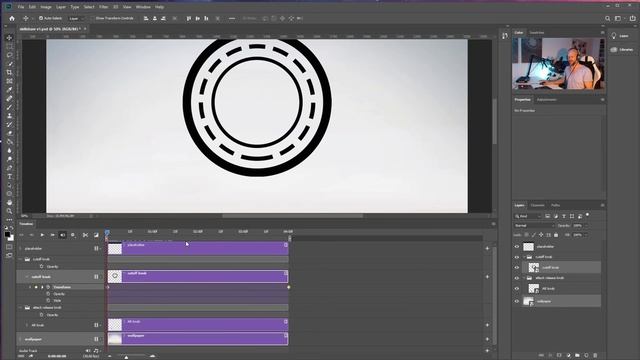Image resolution: width=640 pixels, height=360 pixels.
Task: Select the Rectangular Marquee tool
Action: (x=9, y=47)
